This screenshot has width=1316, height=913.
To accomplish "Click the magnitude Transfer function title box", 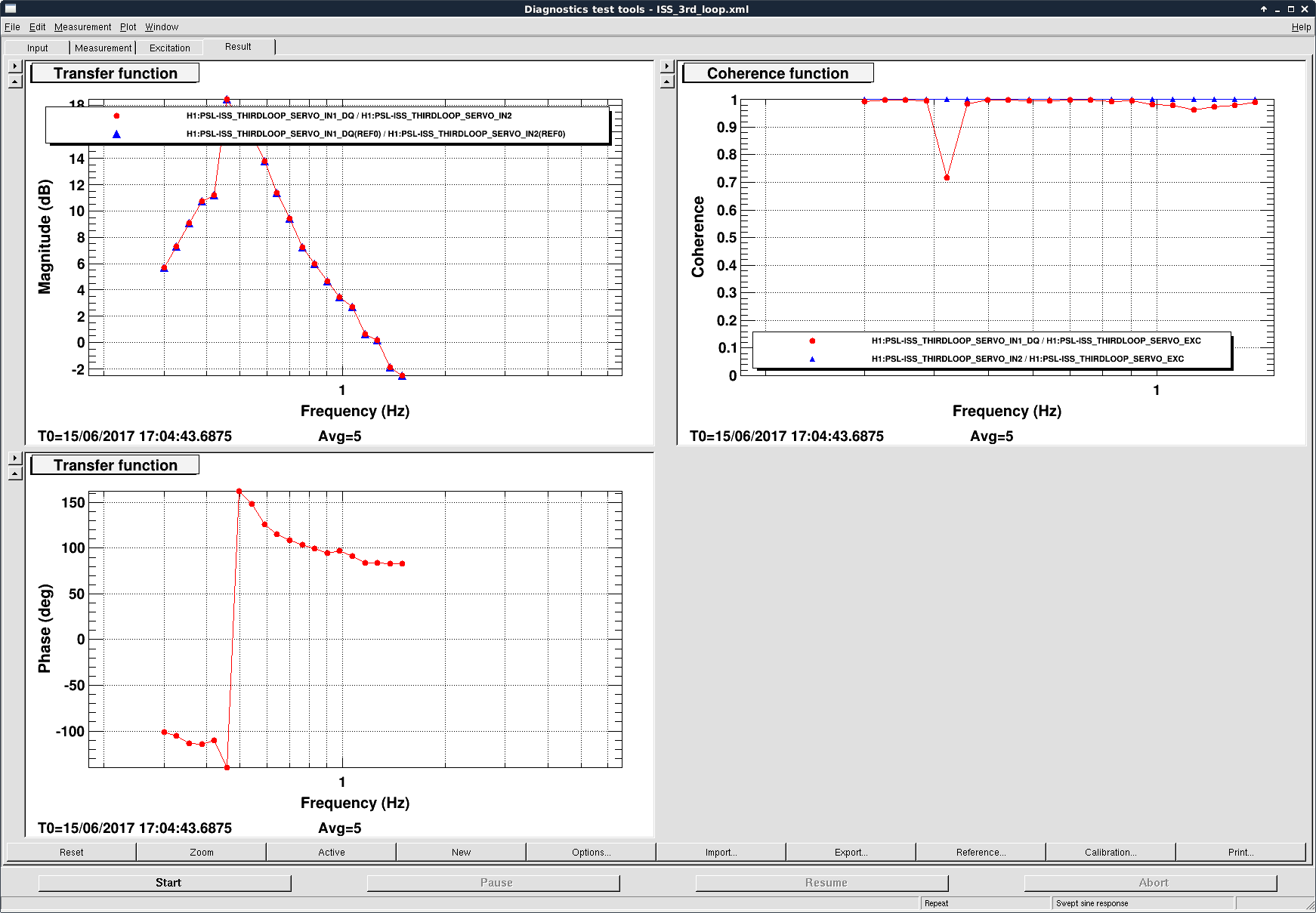I will pyautogui.click(x=115, y=73).
